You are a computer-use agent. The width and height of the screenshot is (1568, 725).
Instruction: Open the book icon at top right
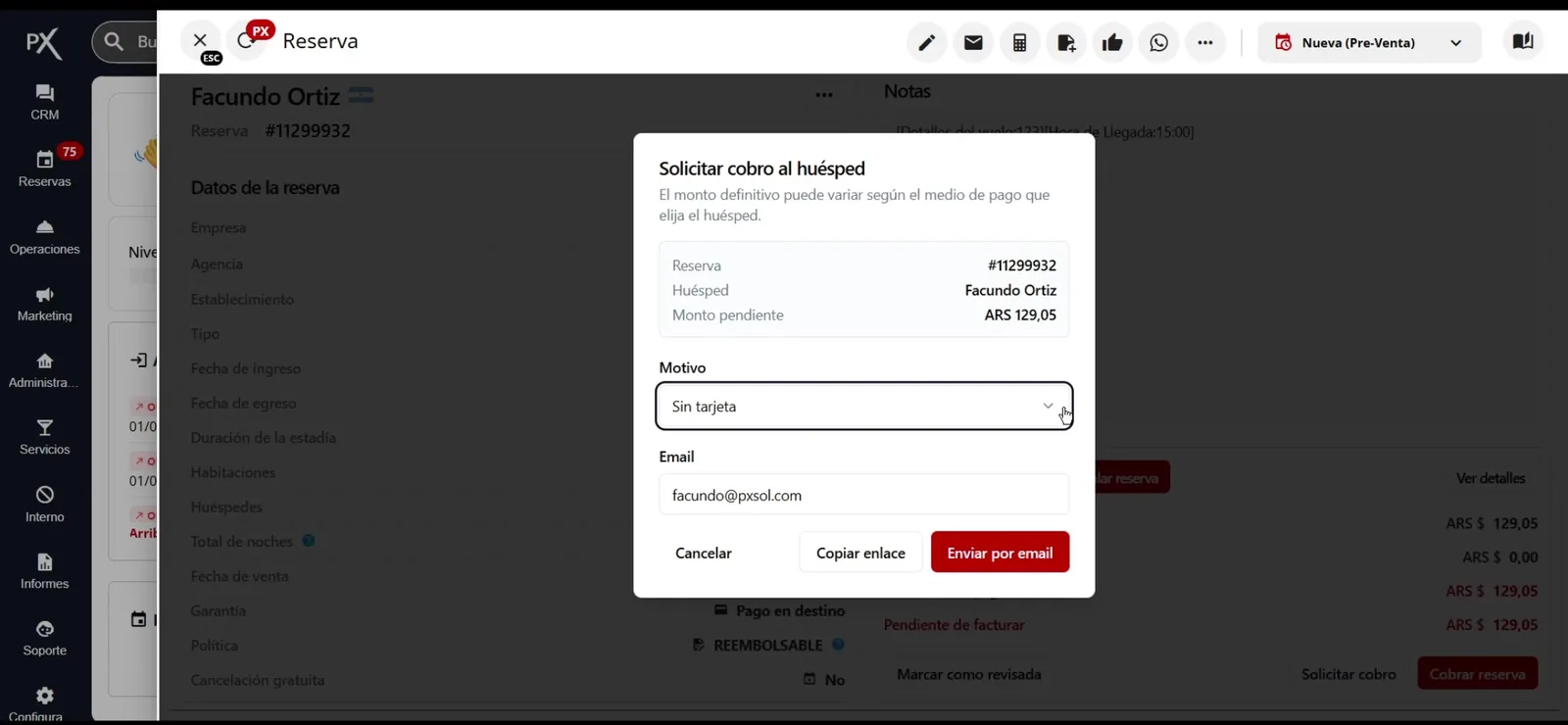[1523, 41]
